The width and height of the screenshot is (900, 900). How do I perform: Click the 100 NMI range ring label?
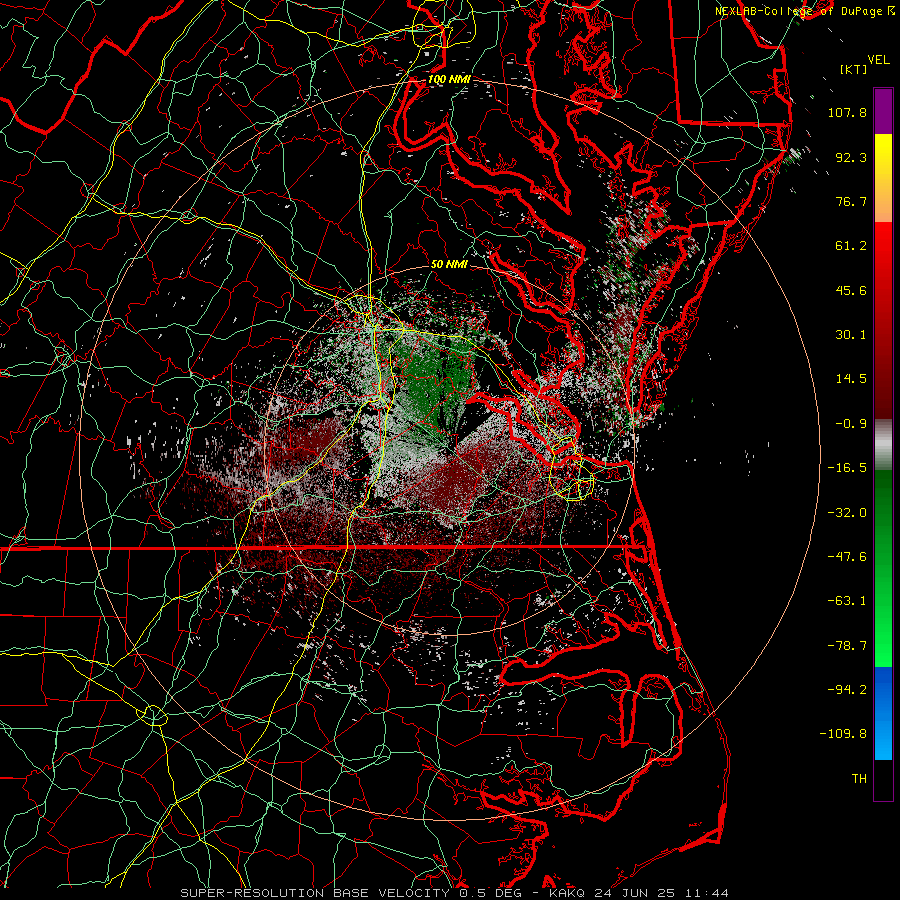448,79
